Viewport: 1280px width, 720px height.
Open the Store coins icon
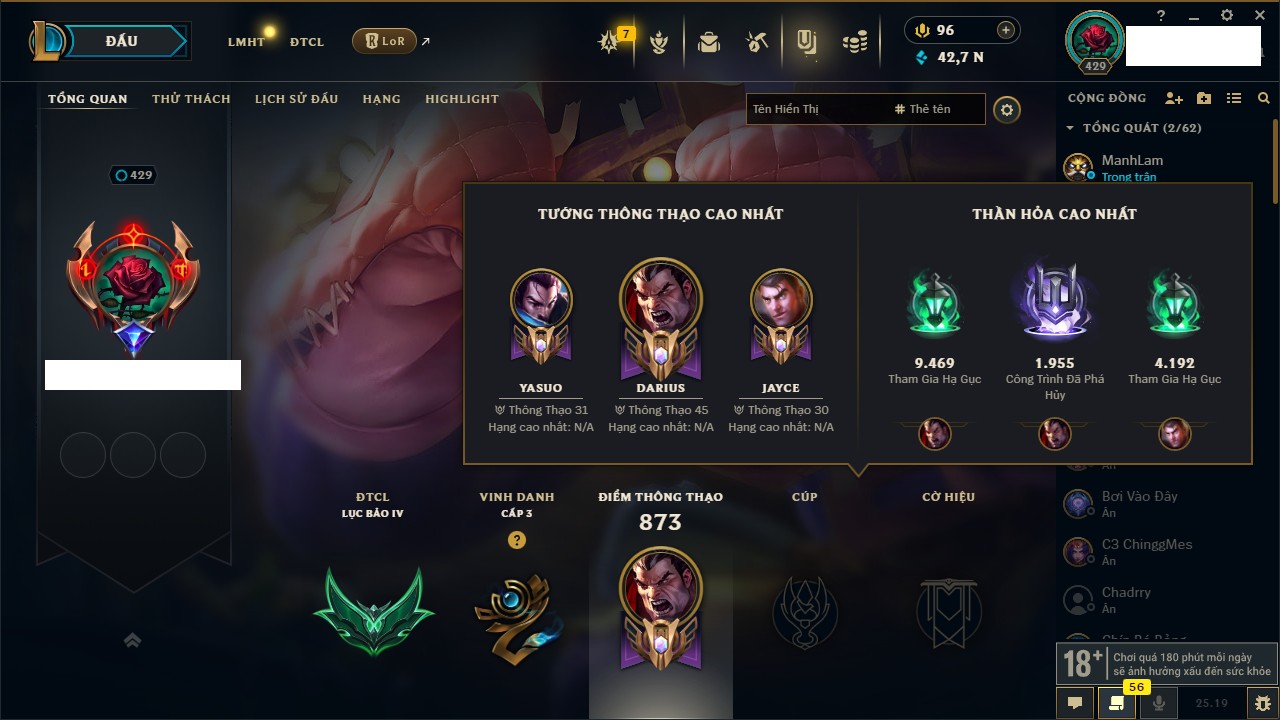tap(854, 42)
